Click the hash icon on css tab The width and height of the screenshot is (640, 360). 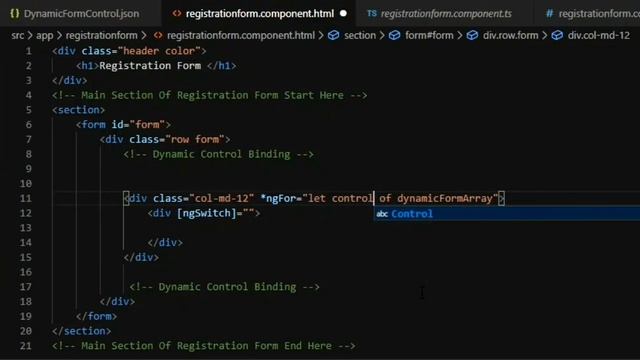point(549,13)
